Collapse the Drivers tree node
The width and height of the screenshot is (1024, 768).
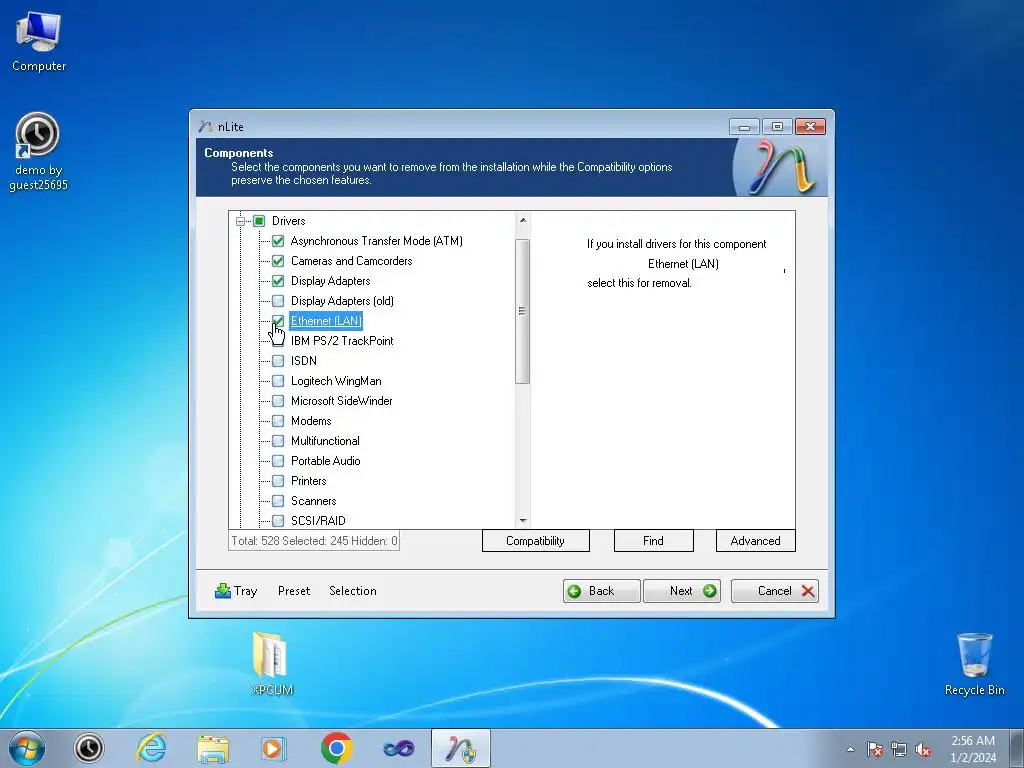point(240,221)
